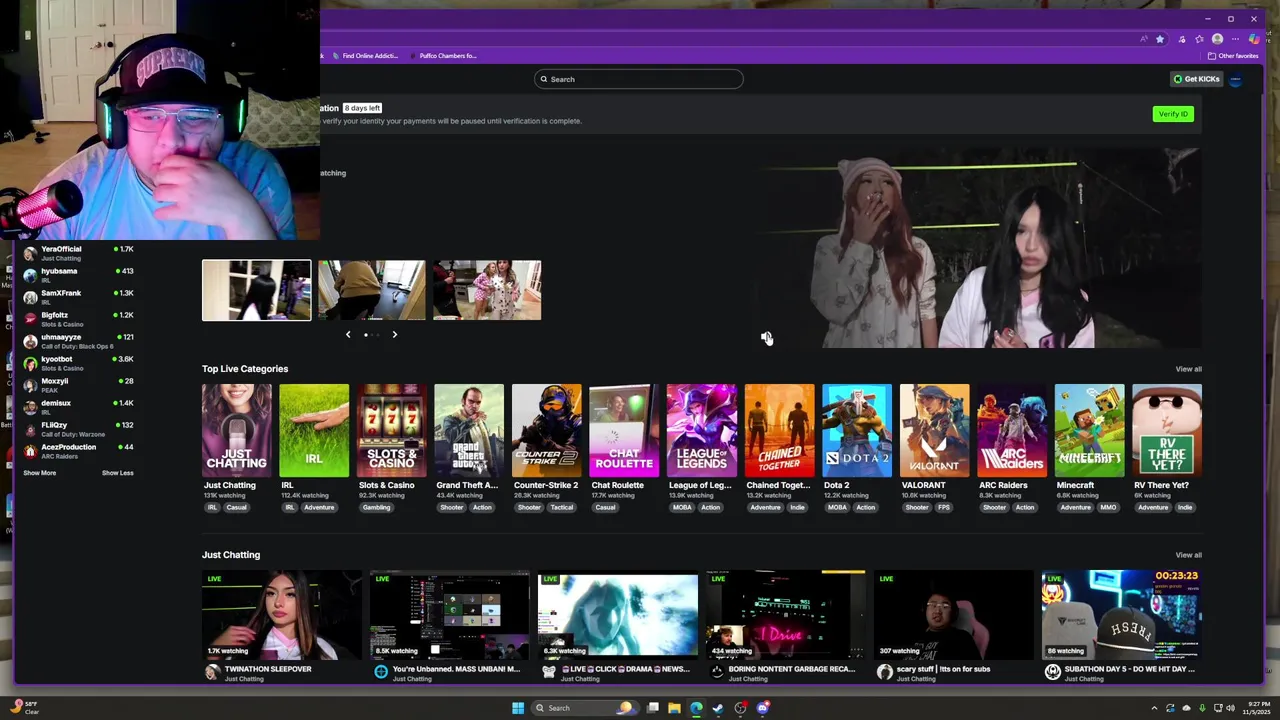The image size is (1280, 720).
Task: Open streamer avatar beside SUBATHON DAY 5 title
Action: (x=1052, y=672)
